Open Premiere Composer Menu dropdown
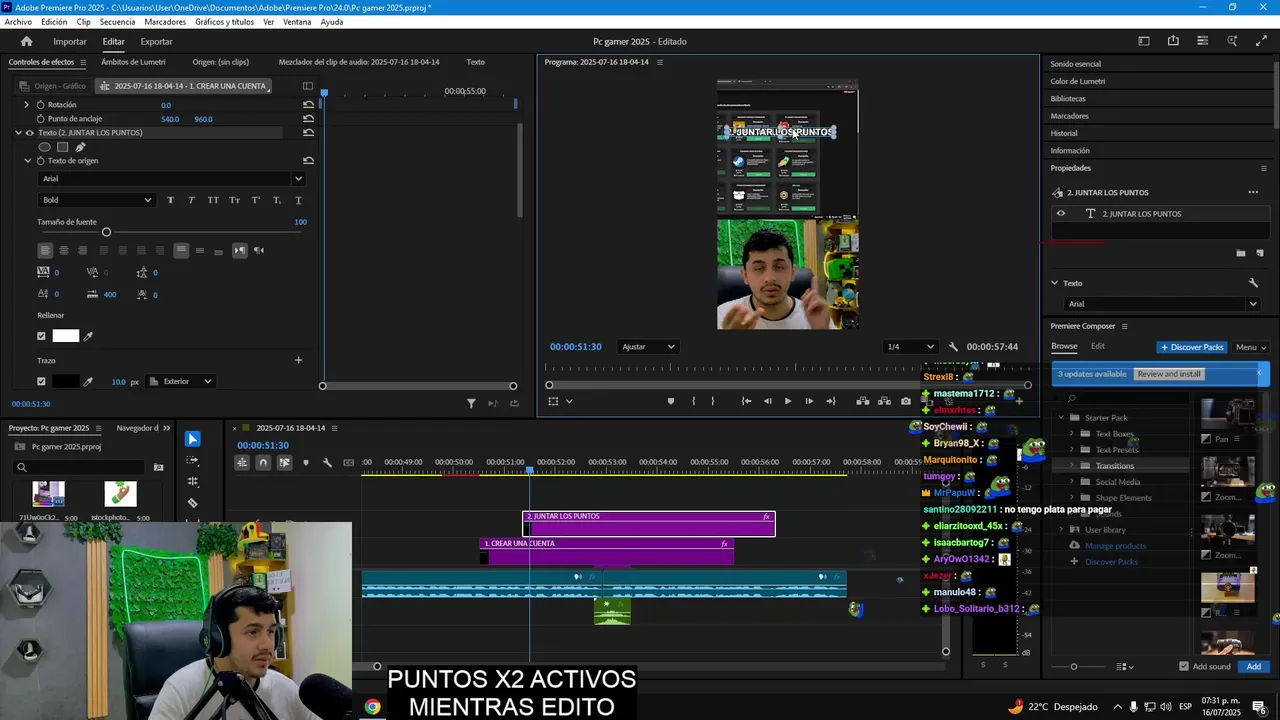This screenshot has width=1280, height=720. pos(1251,347)
